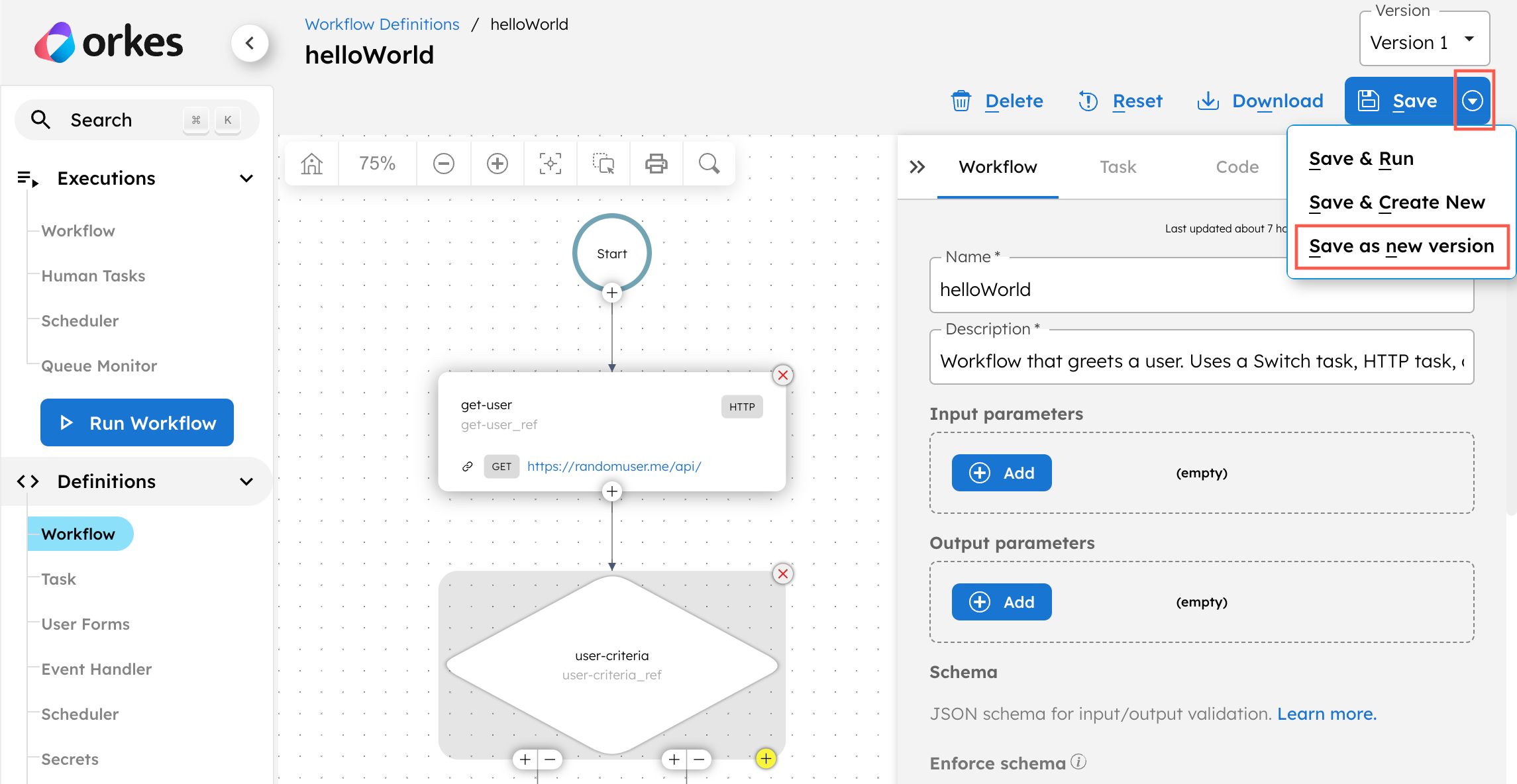Zoom out the workflow canvas
The height and width of the screenshot is (784, 1517).
[x=444, y=163]
